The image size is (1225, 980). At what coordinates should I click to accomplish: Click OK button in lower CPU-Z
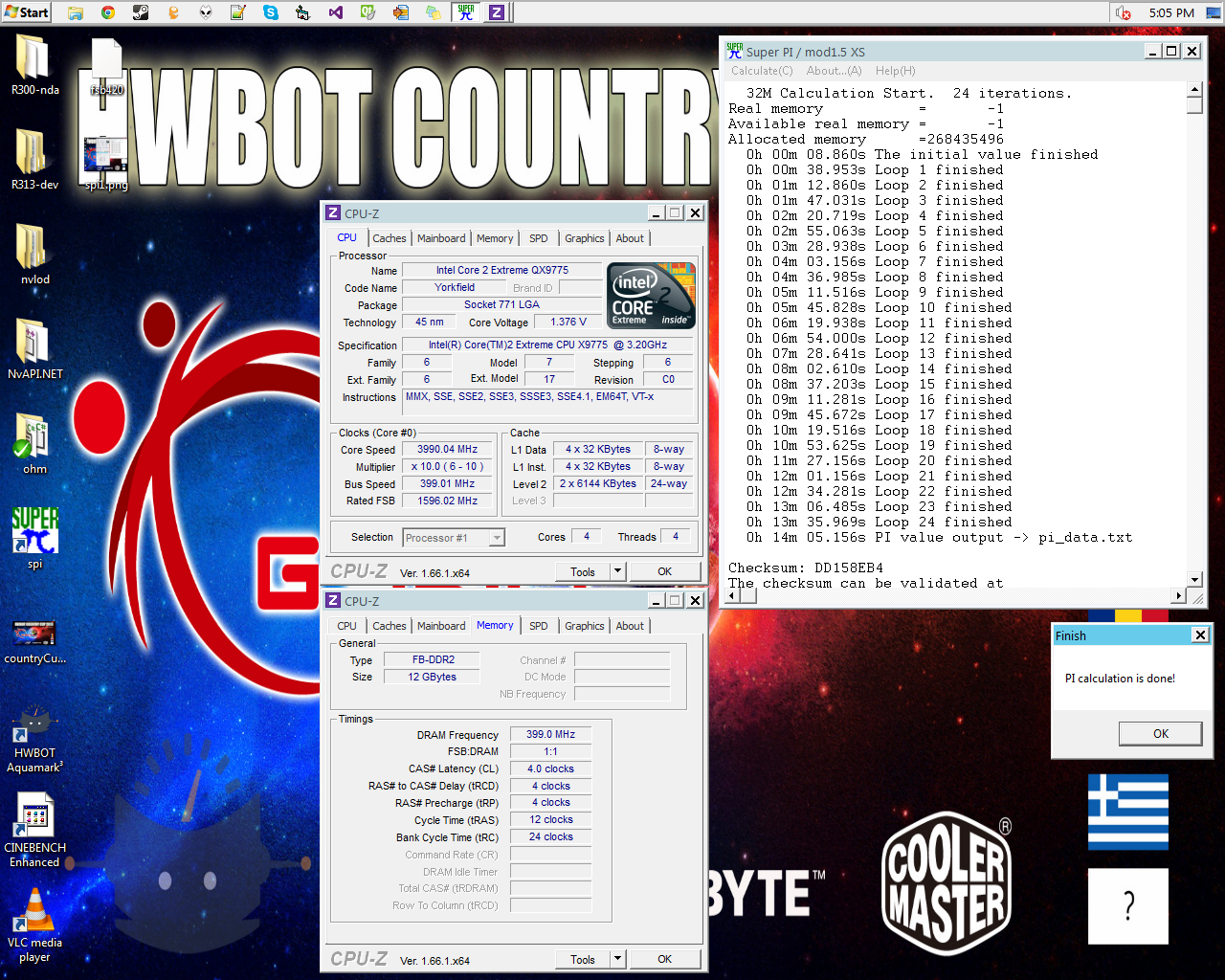coord(664,959)
